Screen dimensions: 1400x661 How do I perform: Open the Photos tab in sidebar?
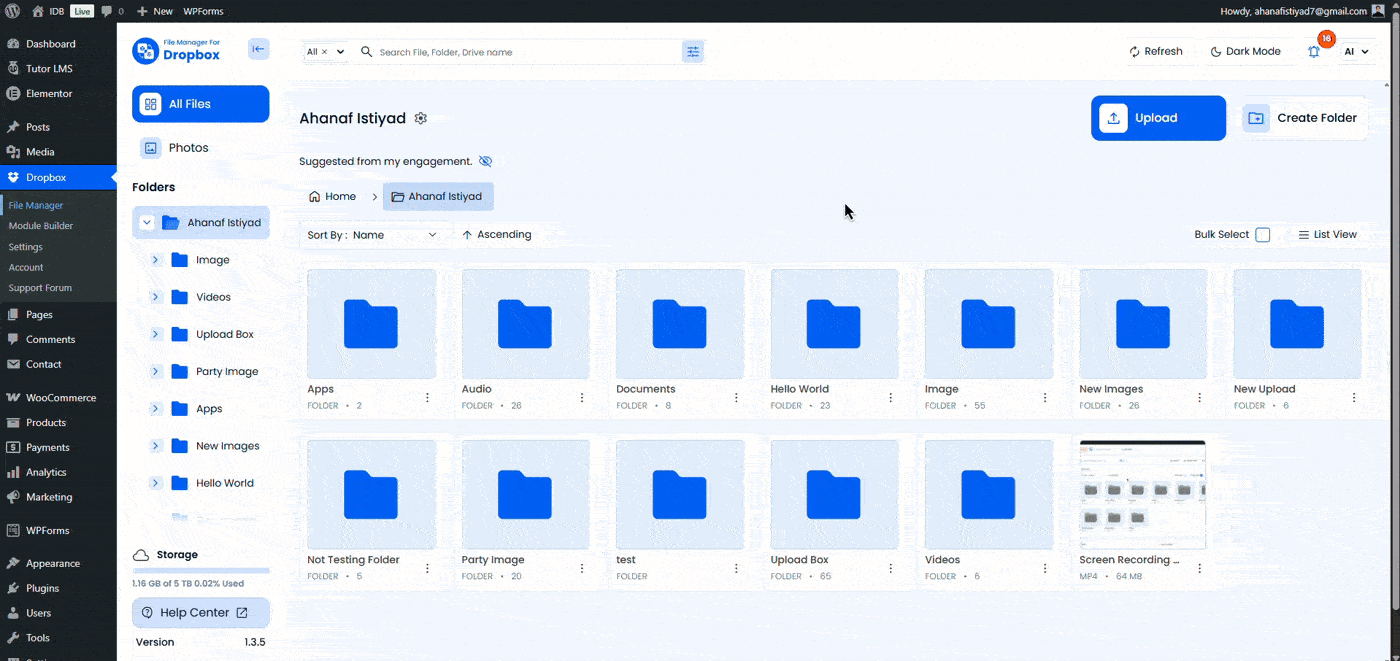pyautogui.click(x=188, y=148)
